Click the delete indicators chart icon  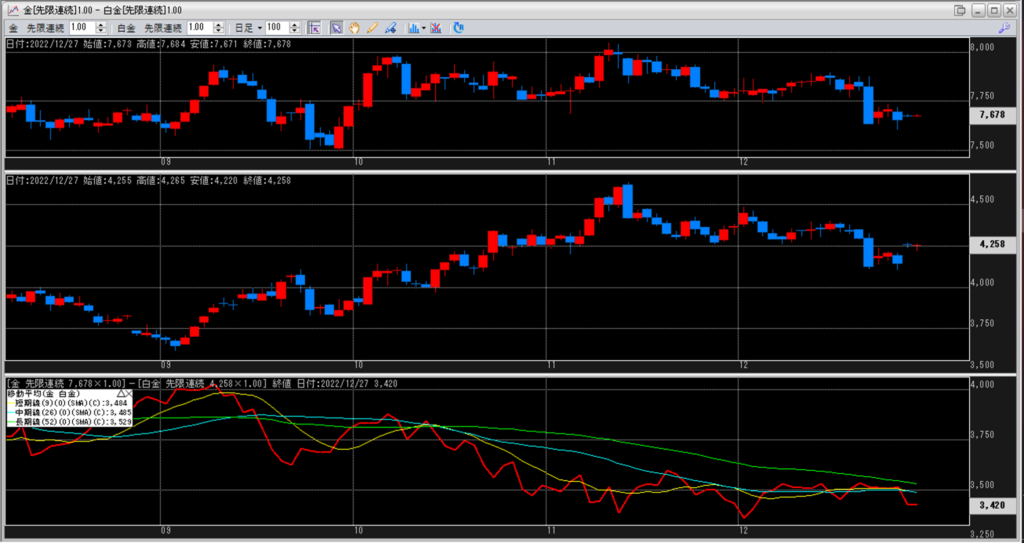tap(436, 28)
